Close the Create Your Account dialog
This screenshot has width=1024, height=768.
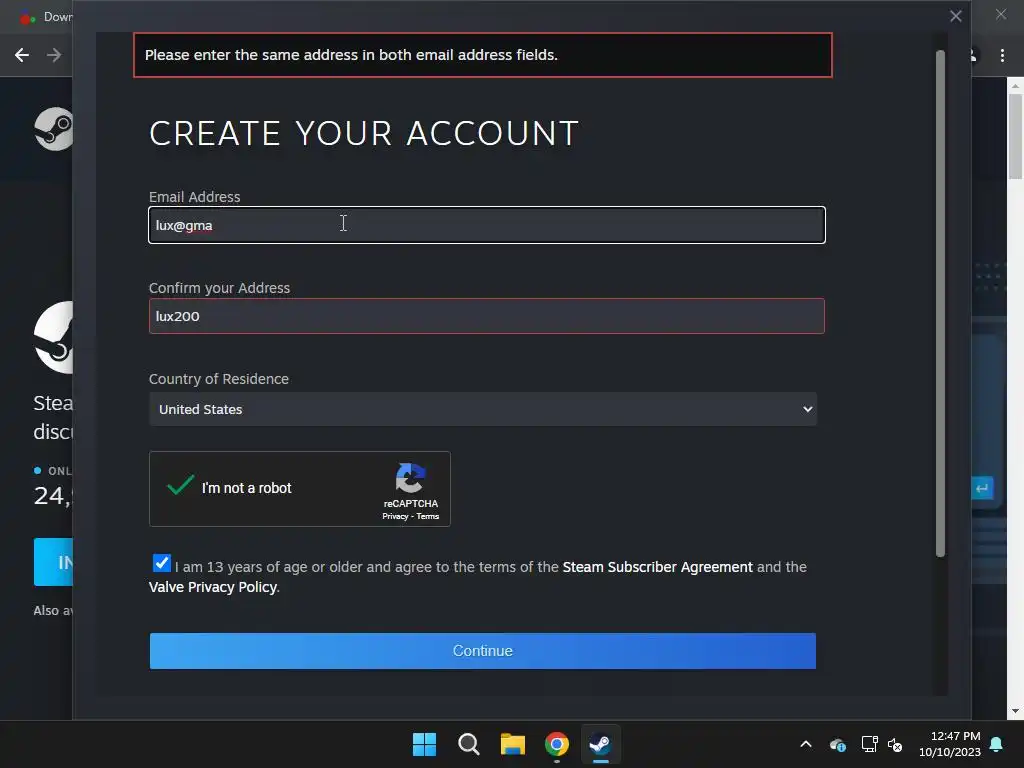click(955, 16)
